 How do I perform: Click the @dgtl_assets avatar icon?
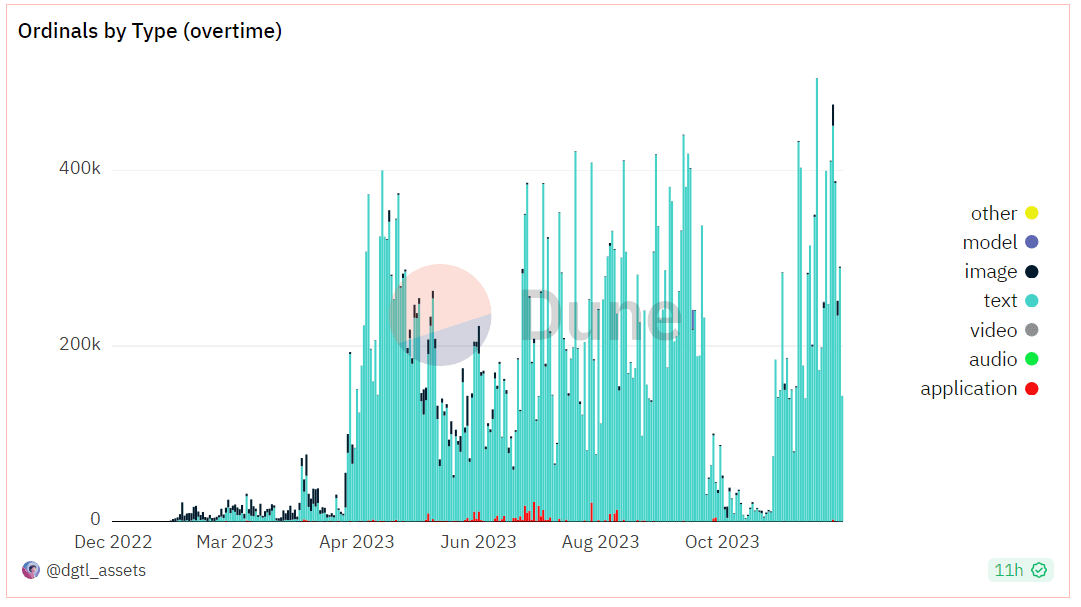point(30,570)
